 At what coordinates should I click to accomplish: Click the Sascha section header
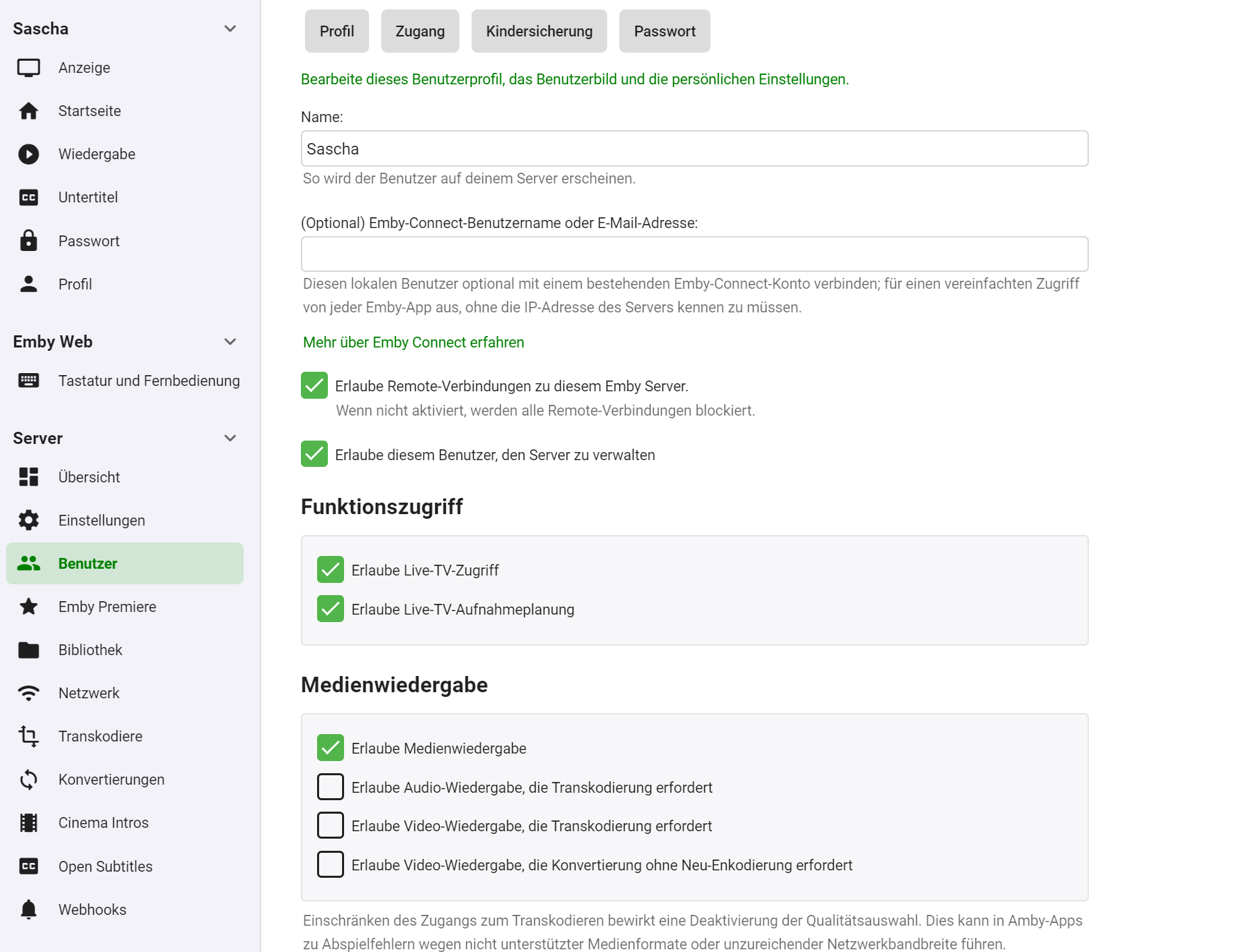tap(41, 28)
